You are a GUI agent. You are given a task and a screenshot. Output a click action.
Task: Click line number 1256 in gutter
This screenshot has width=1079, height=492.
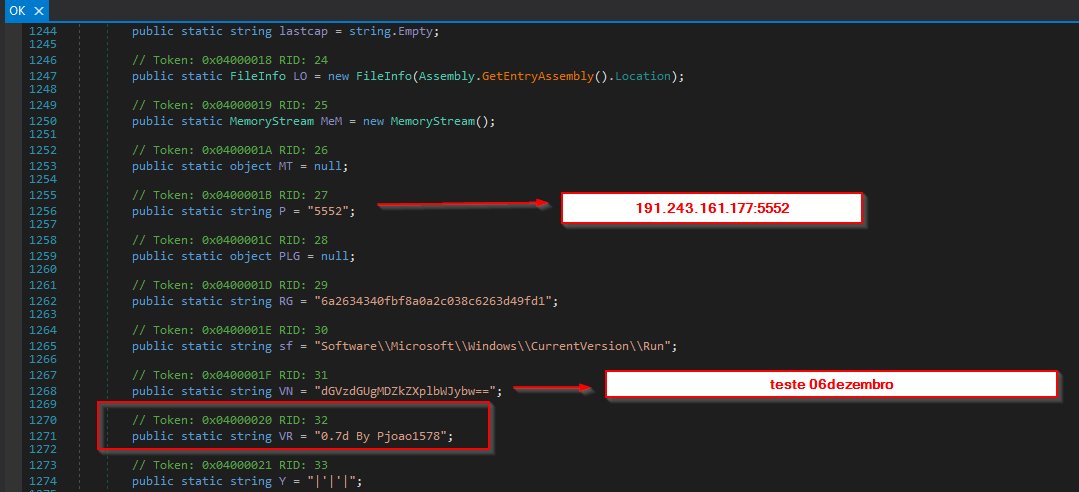pyautogui.click(x=43, y=211)
